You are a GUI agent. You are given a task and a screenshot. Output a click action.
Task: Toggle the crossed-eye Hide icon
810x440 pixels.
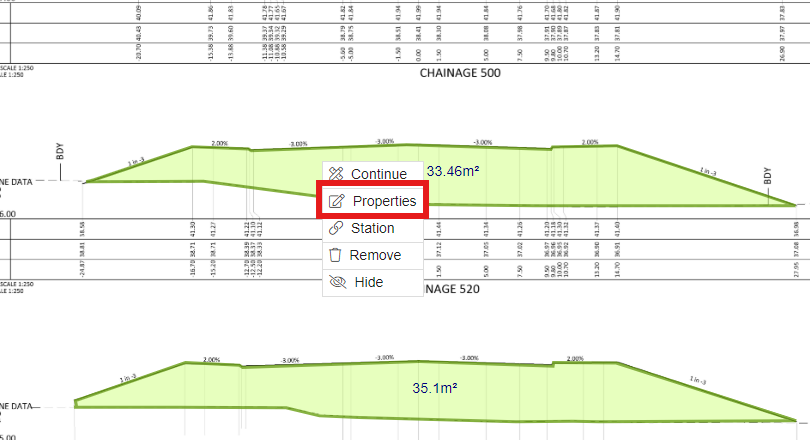pyautogui.click(x=336, y=282)
